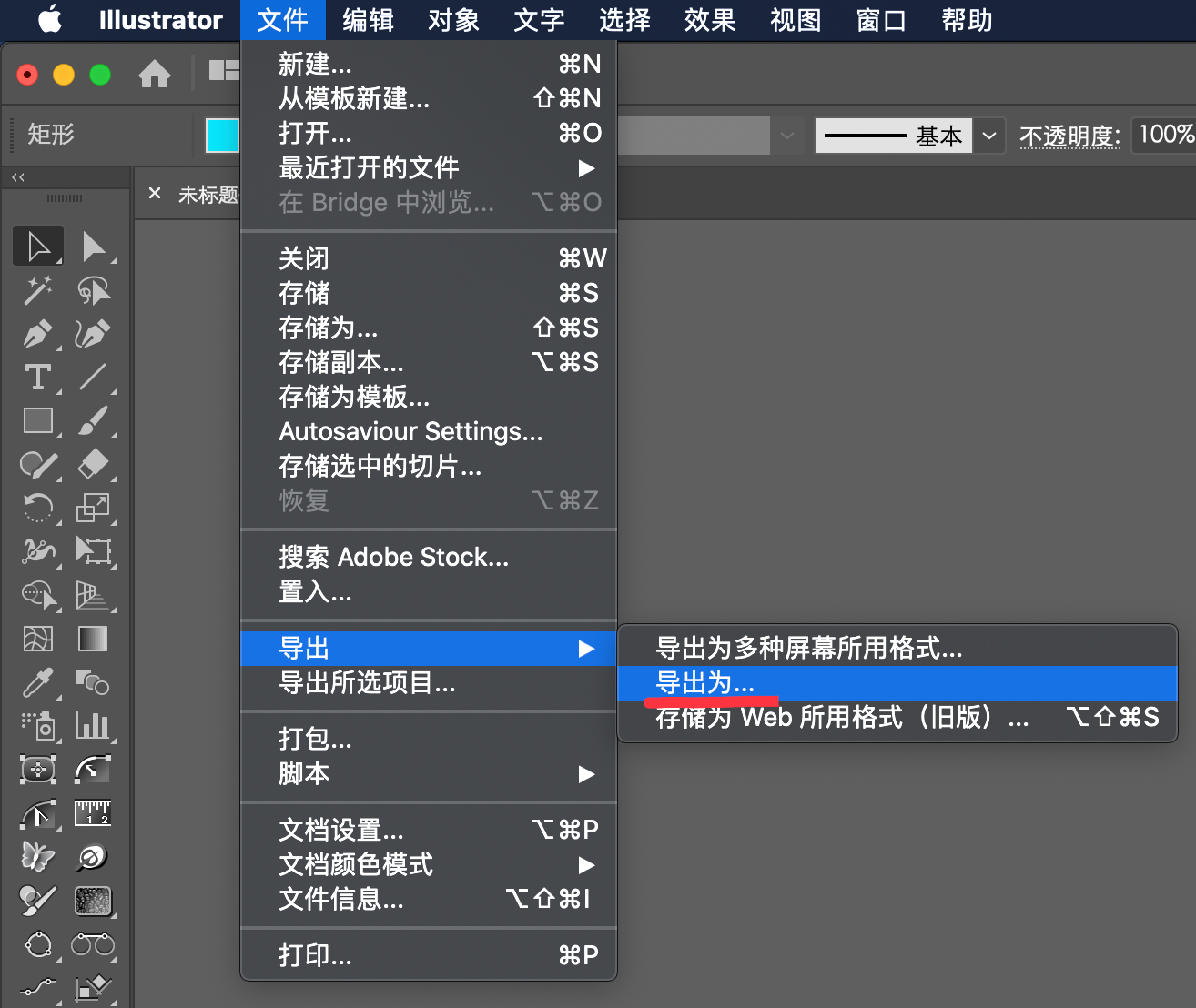Select the Scale tool
The height and width of the screenshot is (1008, 1196).
click(x=93, y=508)
